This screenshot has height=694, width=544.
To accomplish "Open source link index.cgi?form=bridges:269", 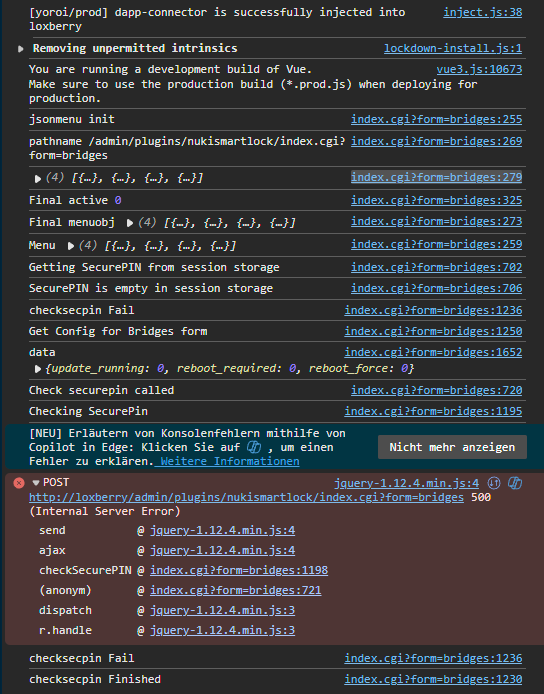I will click(x=436, y=141).
